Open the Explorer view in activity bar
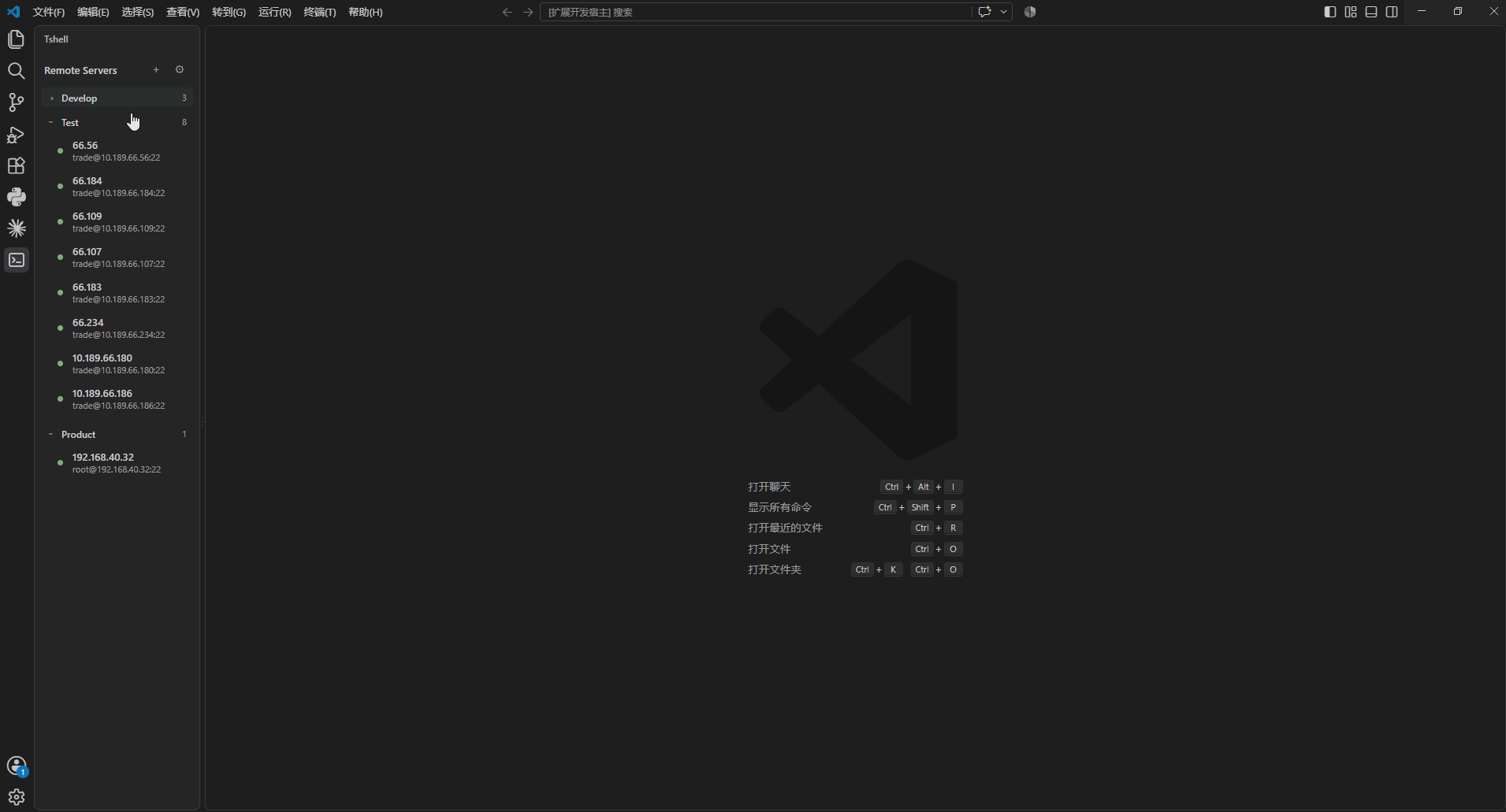Image resolution: width=1506 pixels, height=812 pixels. pos(16,39)
